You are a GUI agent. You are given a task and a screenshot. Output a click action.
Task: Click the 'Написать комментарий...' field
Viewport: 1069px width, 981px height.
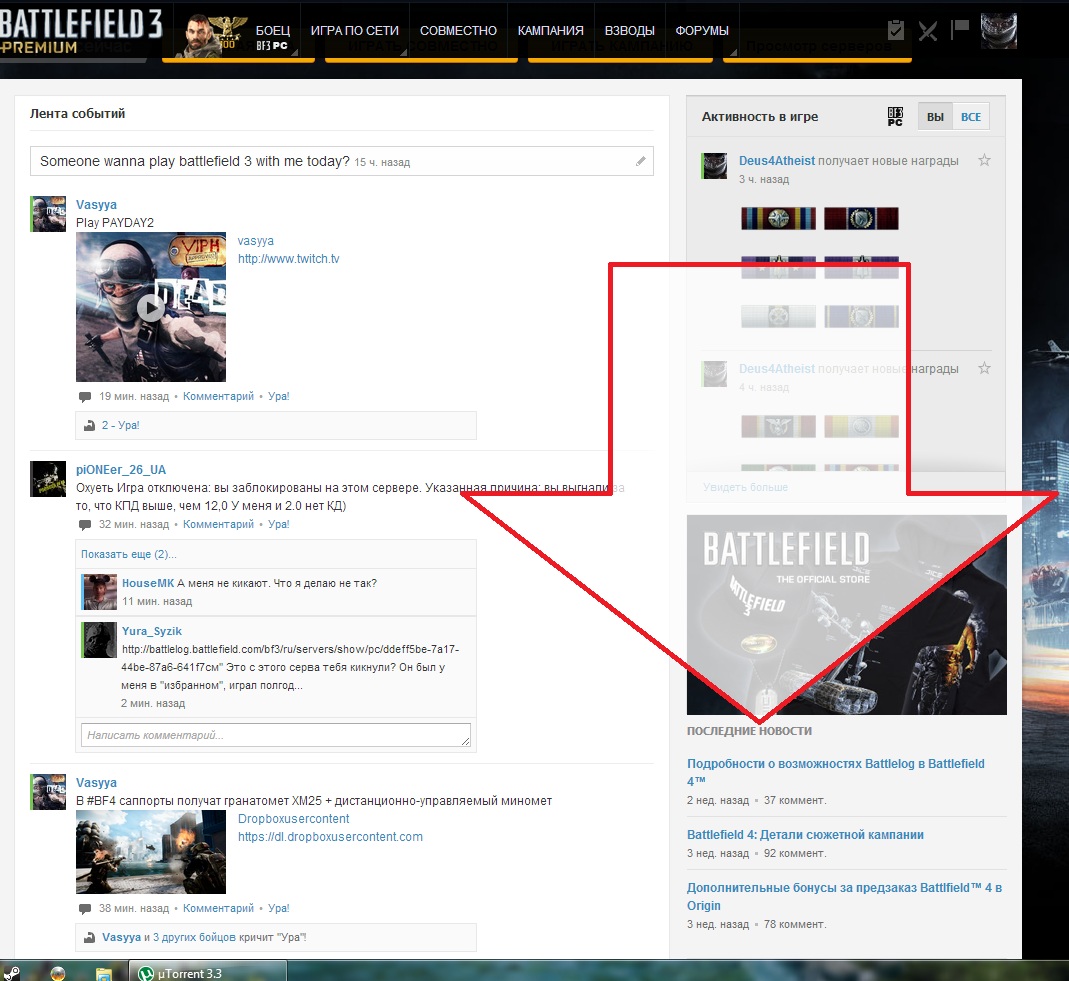point(275,735)
